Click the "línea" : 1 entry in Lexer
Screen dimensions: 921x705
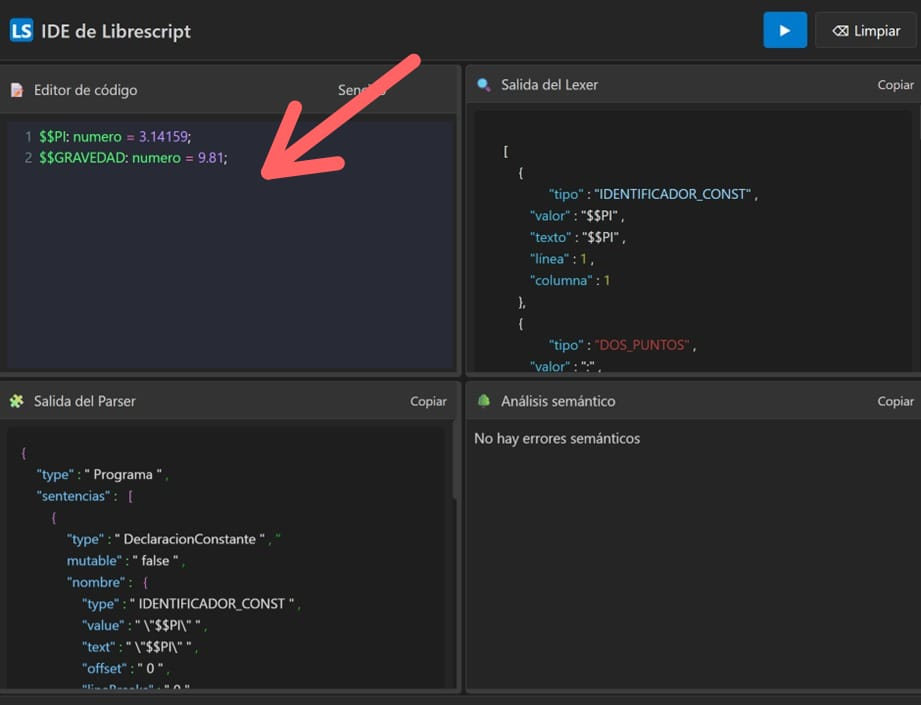pos(562,259)
